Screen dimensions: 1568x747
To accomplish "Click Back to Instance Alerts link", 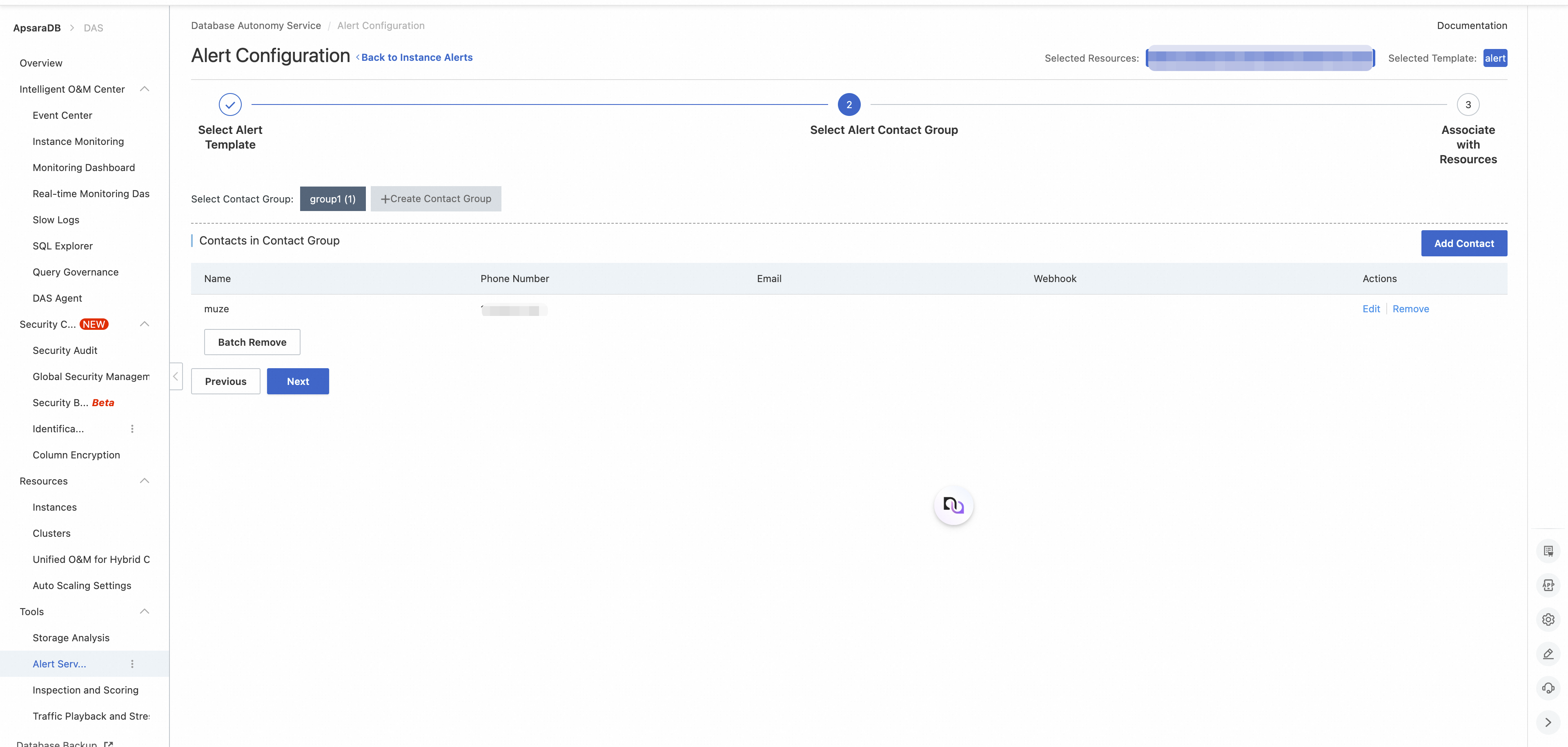I will tap(414, 57).
